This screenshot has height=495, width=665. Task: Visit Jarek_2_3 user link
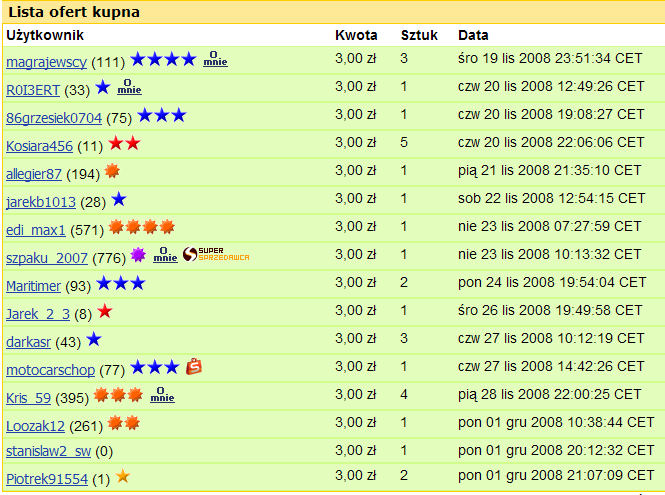click(x=38, y=314)
